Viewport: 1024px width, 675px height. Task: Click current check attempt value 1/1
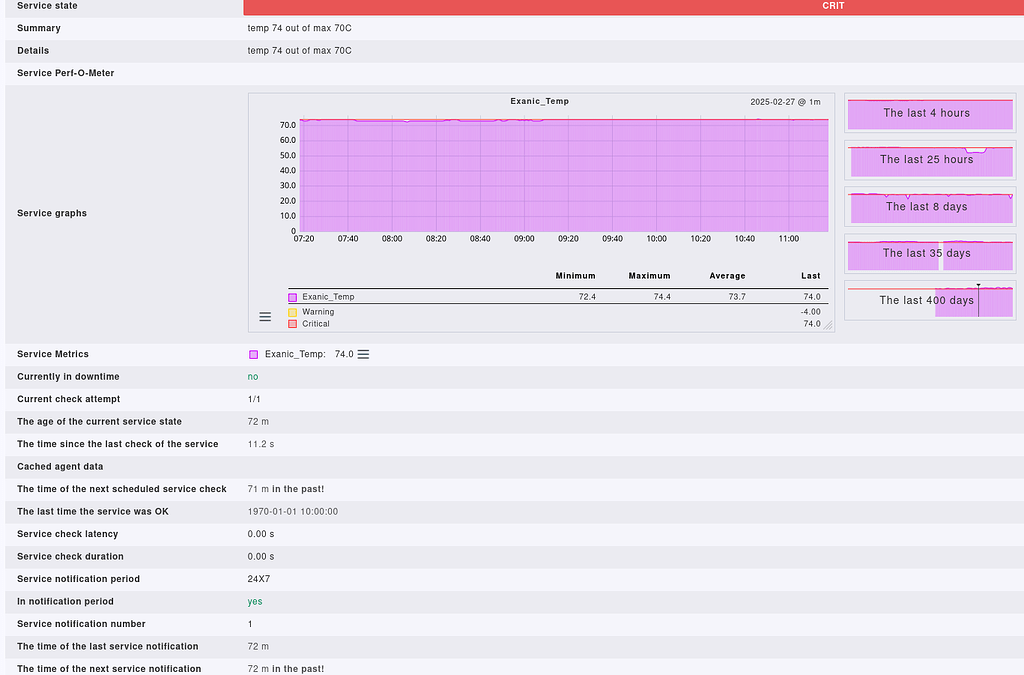[254, 400]
